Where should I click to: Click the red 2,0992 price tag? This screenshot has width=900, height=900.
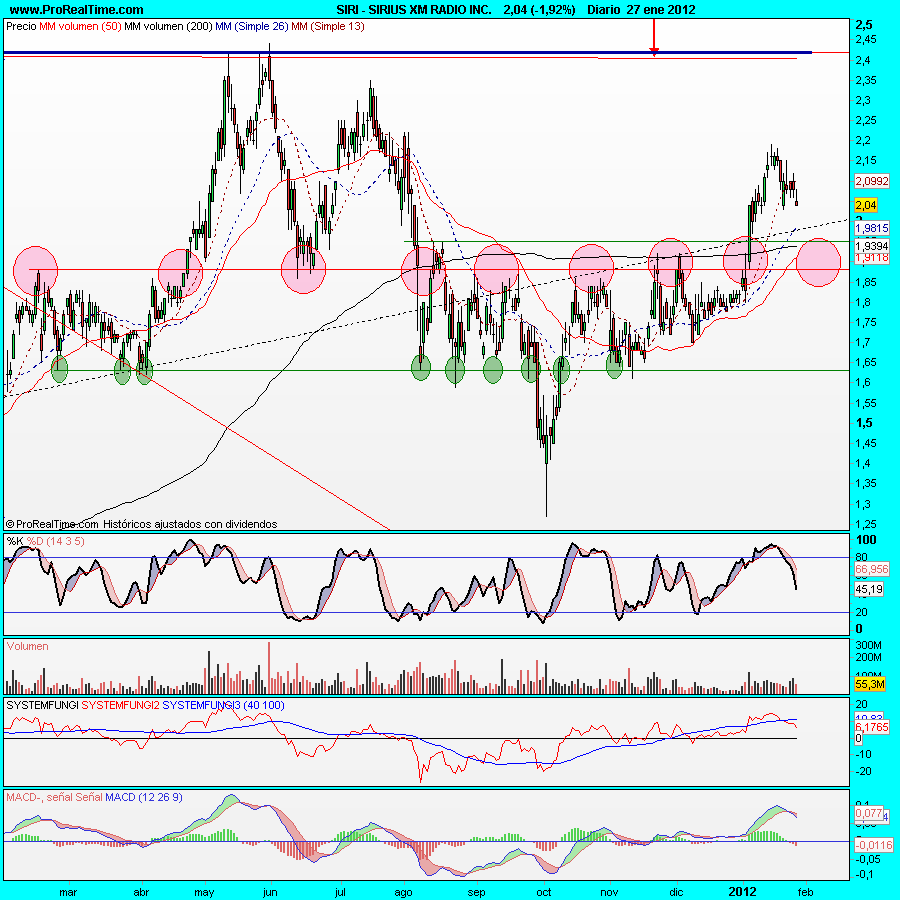pyautogui.click(x=872, y=181)
